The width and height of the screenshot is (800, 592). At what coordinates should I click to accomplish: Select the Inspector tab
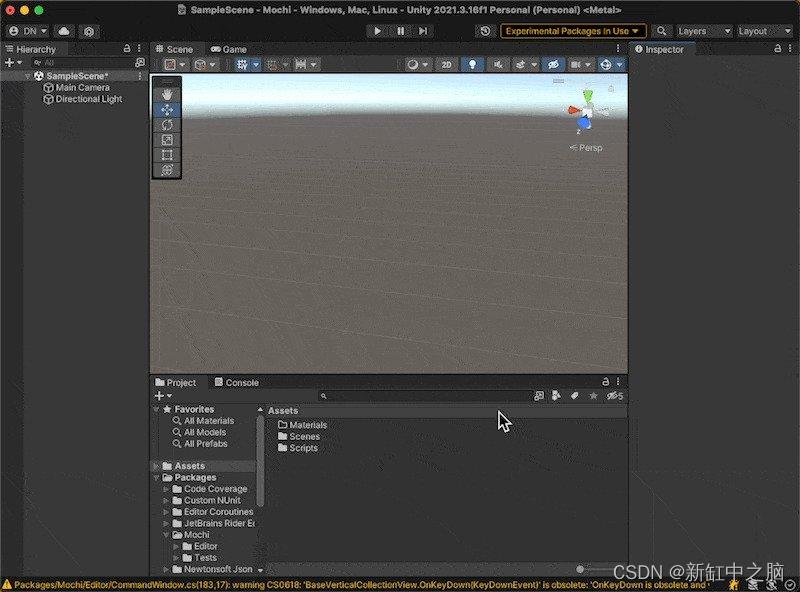click(x=659, y=50)
